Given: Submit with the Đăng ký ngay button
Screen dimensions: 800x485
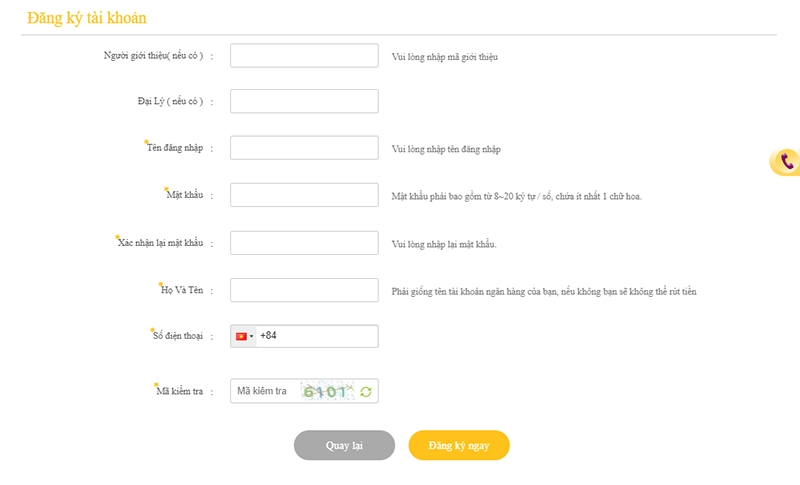Looking at the screenshot, I should (x=459, y=445).
